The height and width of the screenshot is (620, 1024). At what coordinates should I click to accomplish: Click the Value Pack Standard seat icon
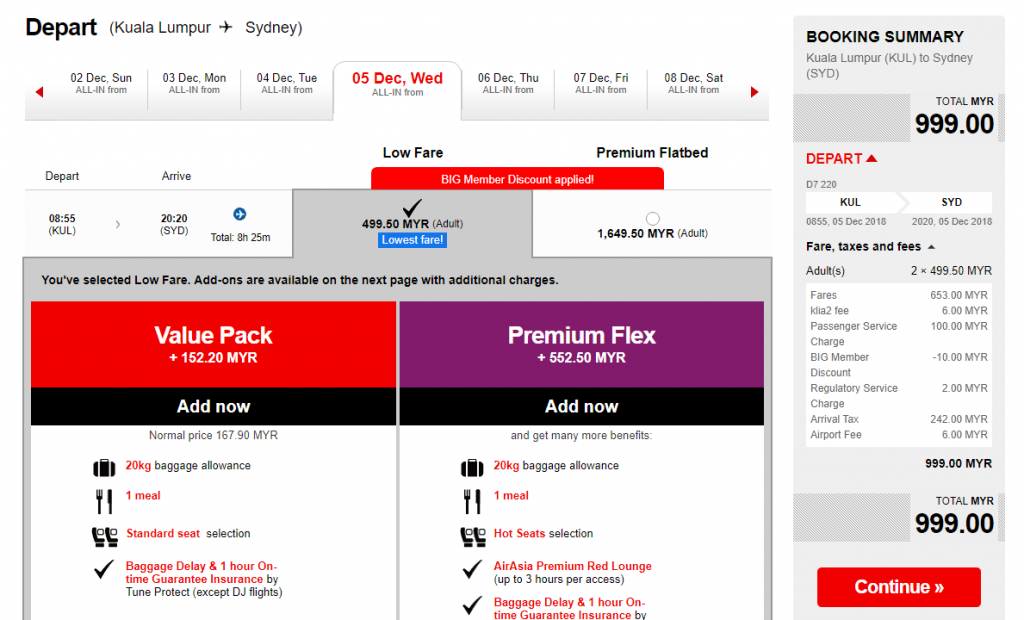pos(104,535)
